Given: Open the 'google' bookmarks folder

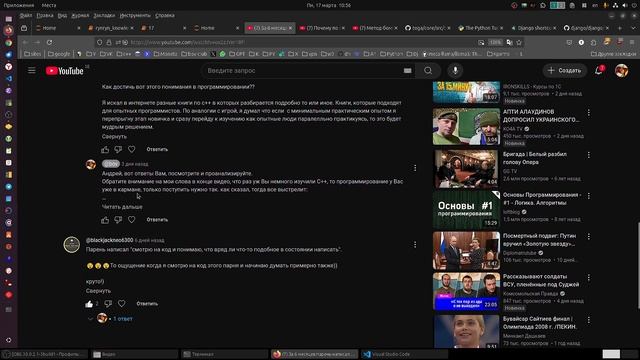Looking at the screenshot, I should (59, 54).
